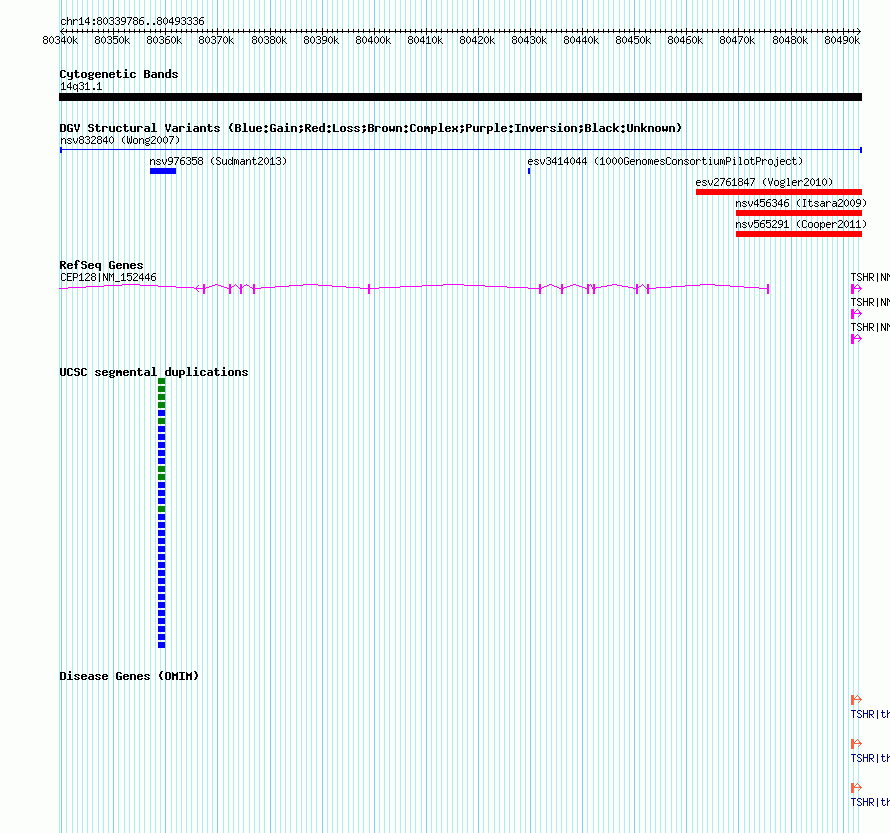Click the Cytogenetic Bands track title
This screenshot has height=833, width=890.
pyautogui.click(x=119, y=74)
